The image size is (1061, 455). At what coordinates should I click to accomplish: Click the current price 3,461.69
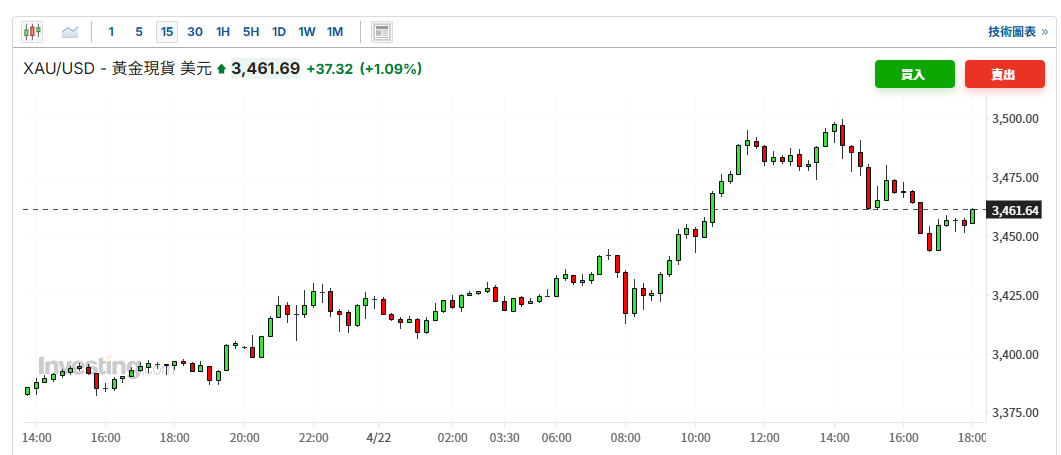coord(265,68)
